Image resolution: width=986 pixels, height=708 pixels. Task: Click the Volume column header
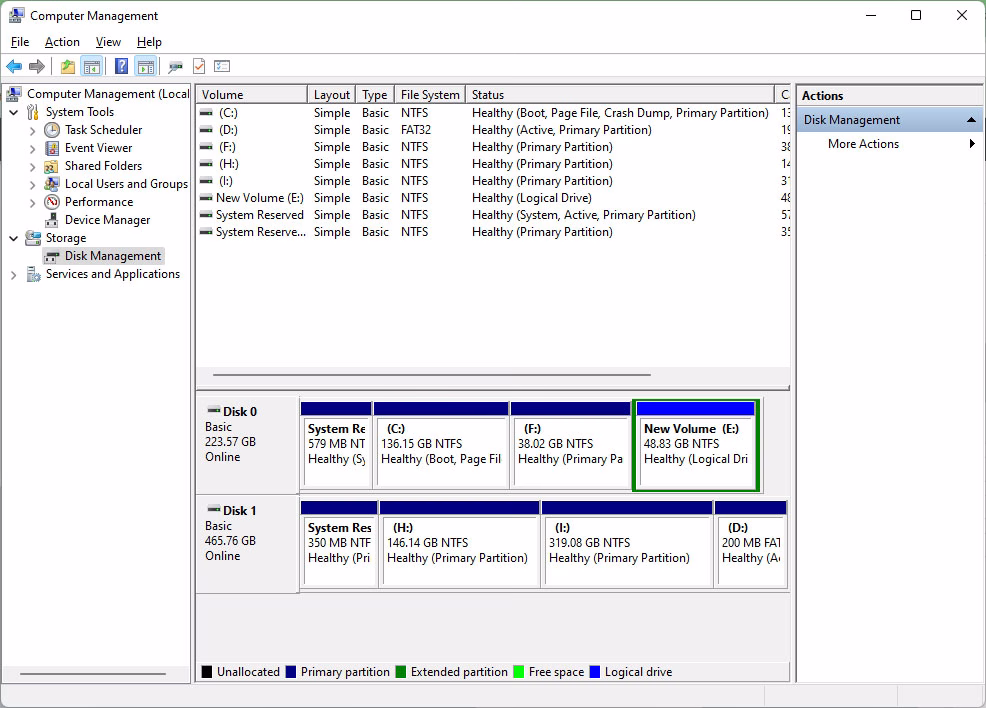coord(252,94)
